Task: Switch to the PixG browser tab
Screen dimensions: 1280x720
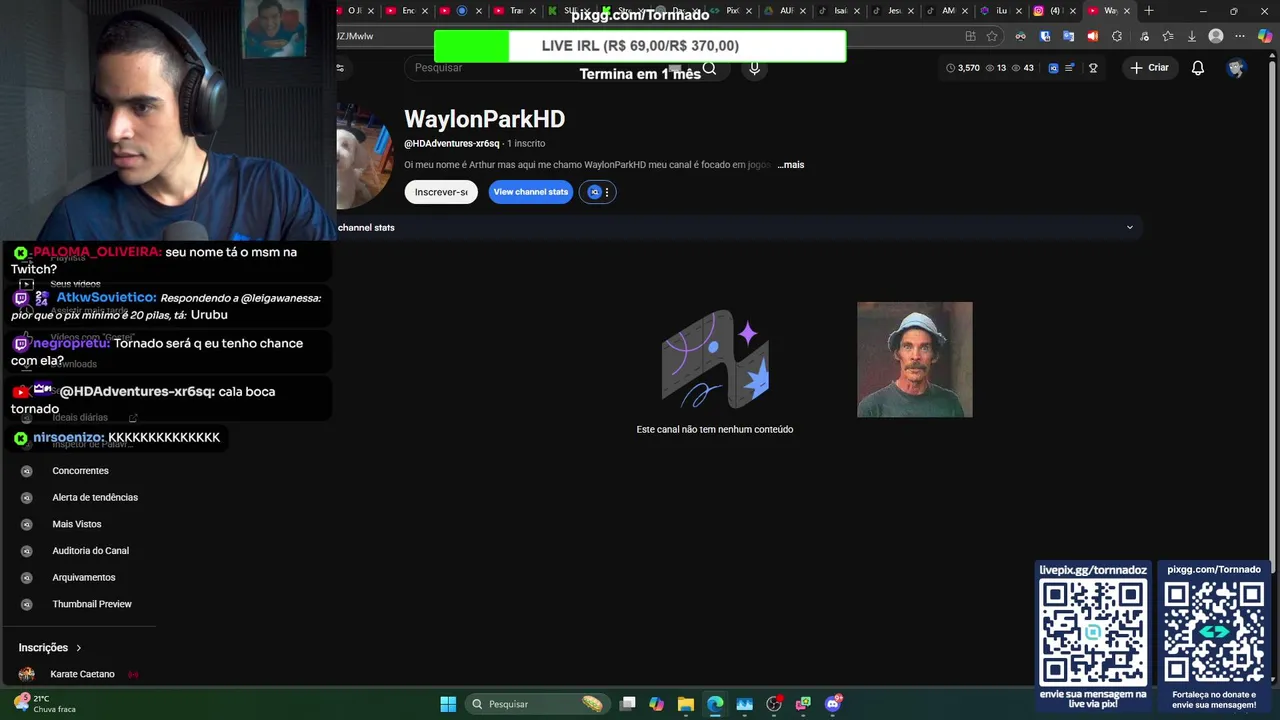Action: [x=727, y=11]
